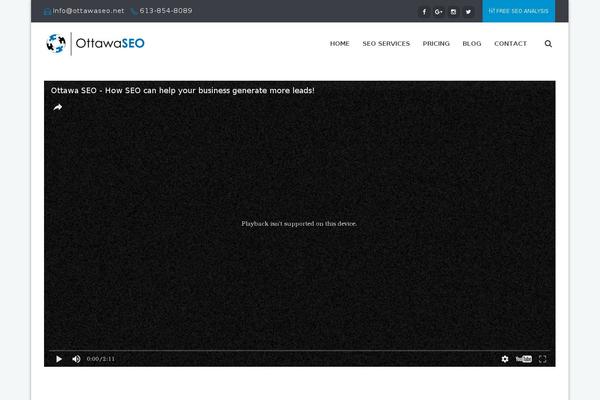Viewport: 600px width, 400px height.
Task: Open the PRICING page
Action: [x=436, y=44]
